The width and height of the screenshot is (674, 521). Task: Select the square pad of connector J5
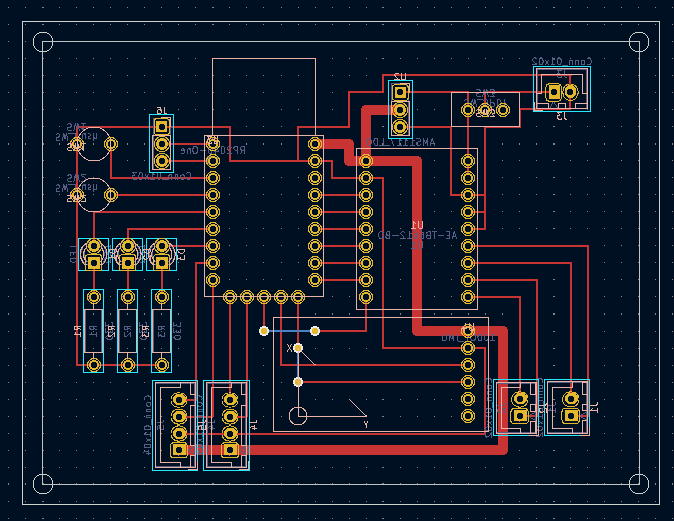pyautogui.click(x=179, y=450)
